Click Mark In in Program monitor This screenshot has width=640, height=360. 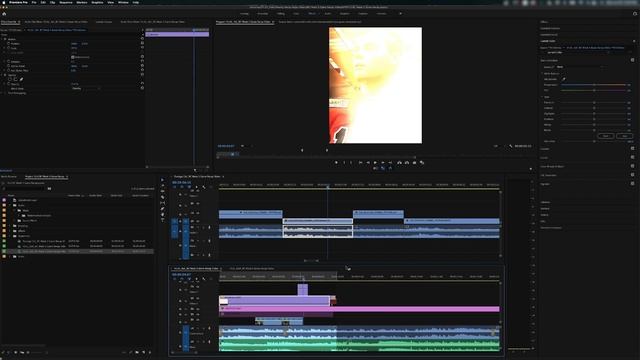click(344, 163)
